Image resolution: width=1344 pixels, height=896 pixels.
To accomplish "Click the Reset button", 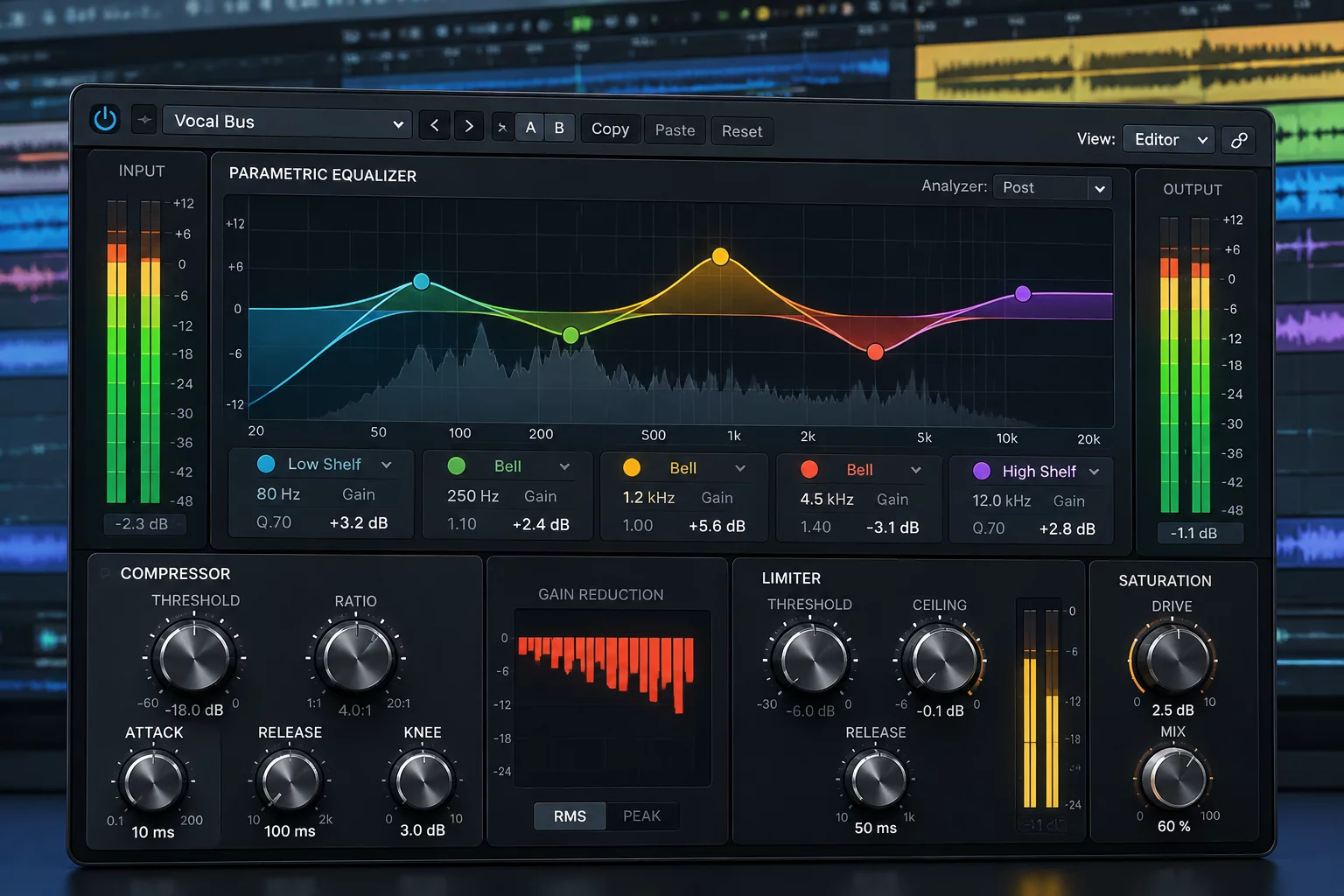I will (742, 131).
